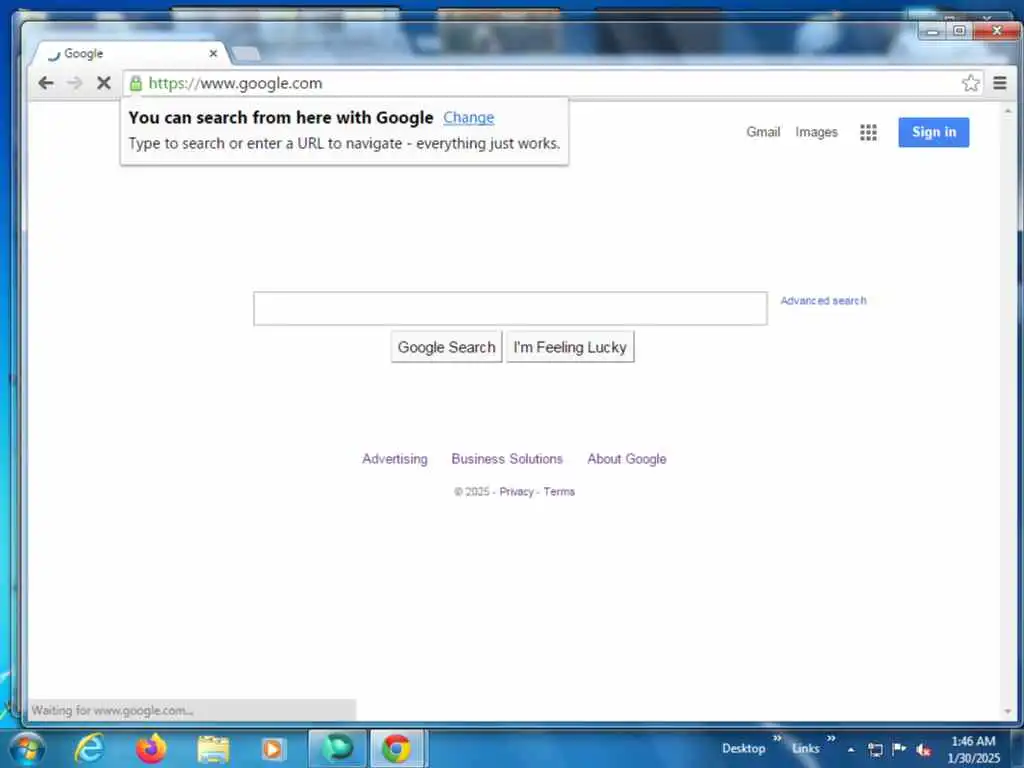Maximize the Chrome window
1024x768 pixels.
(959, 31)
